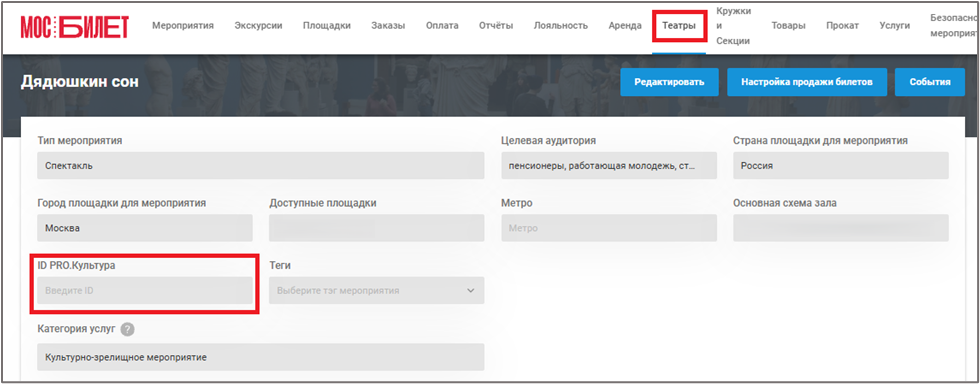Click the Редактировать button
The height and width of the screenshot is (384, 980).
669,82
